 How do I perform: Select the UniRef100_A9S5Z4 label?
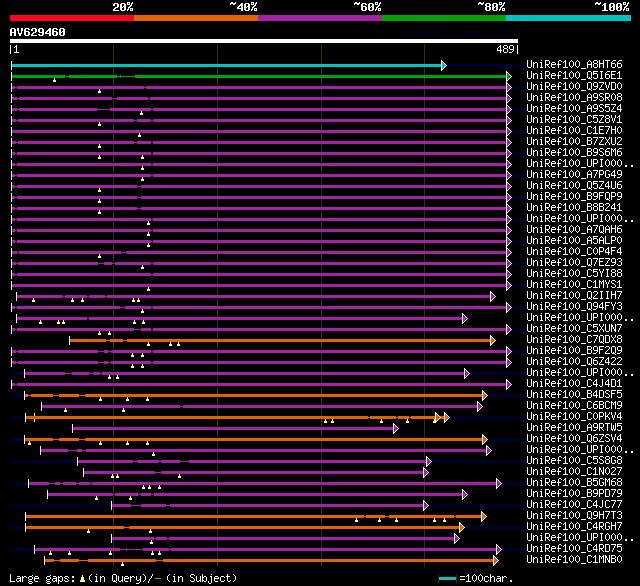(574, 109)
